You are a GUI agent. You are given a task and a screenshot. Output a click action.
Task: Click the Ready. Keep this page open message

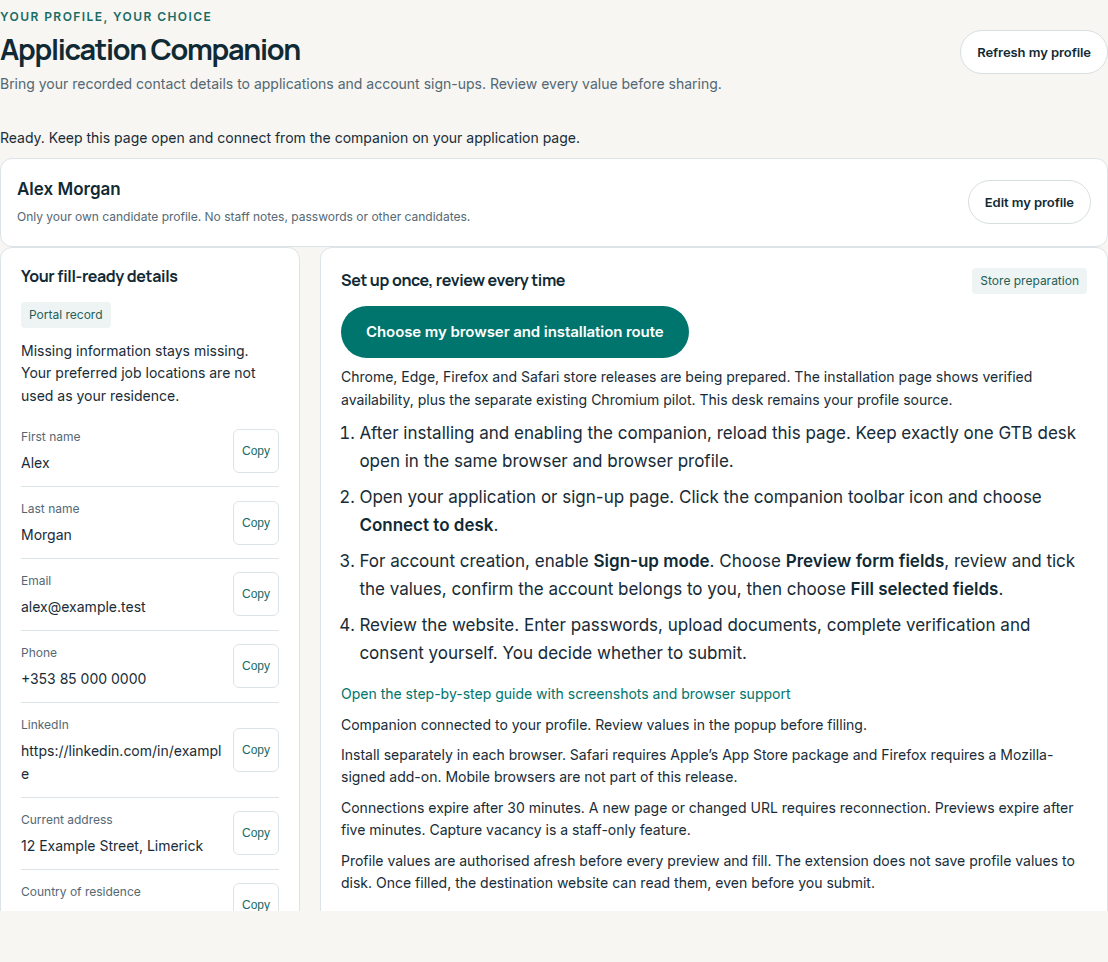[290, 138]
